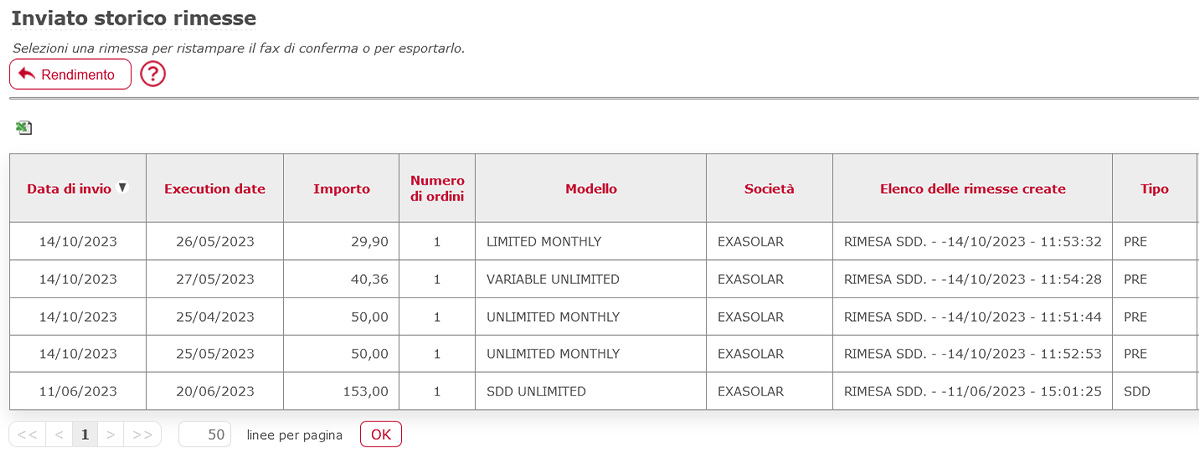The height and width of the screenshot is (452, 1199).
Task: Click the Società column header
Action: (x=769, y=188)
